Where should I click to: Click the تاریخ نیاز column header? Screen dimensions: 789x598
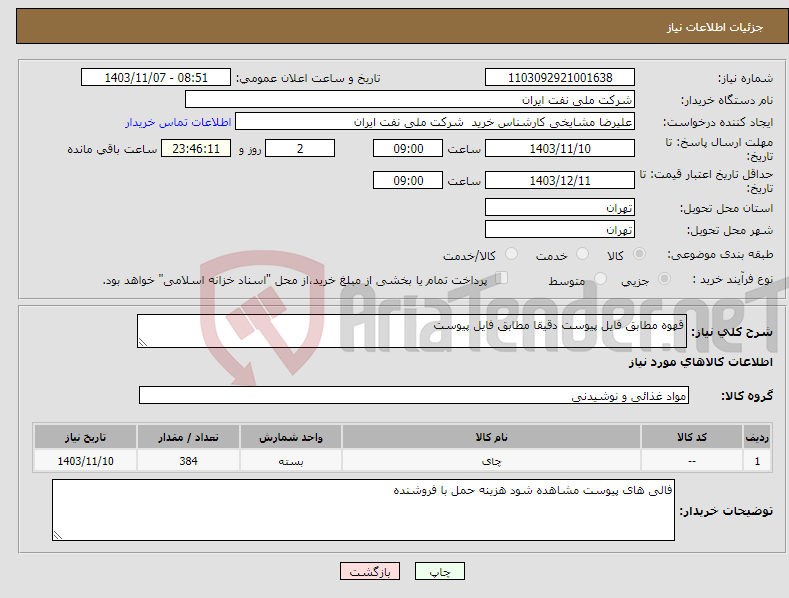[x=86, y=437]
